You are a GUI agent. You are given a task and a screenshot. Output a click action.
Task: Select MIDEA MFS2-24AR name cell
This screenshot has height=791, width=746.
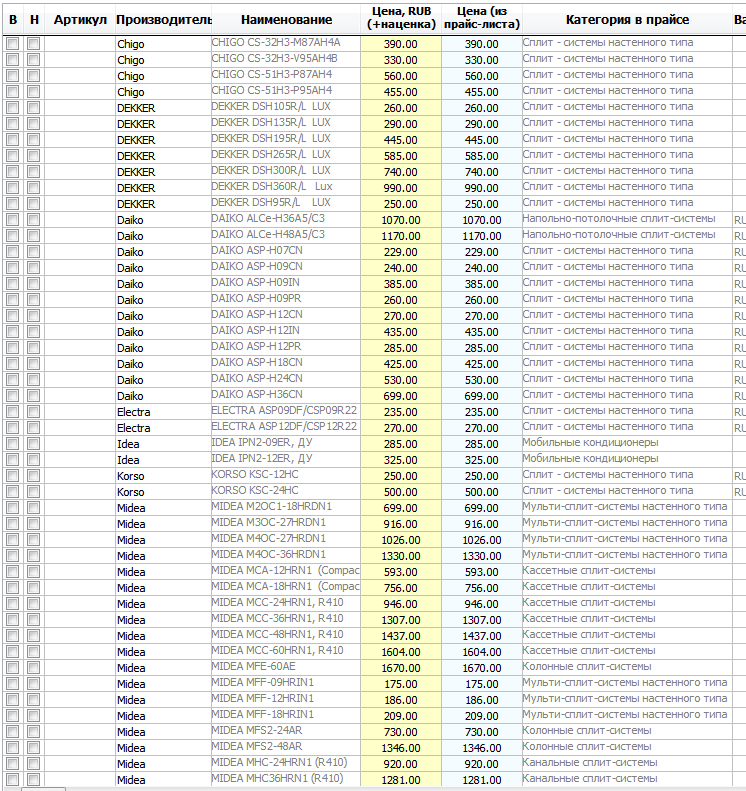tap(286, 731)
